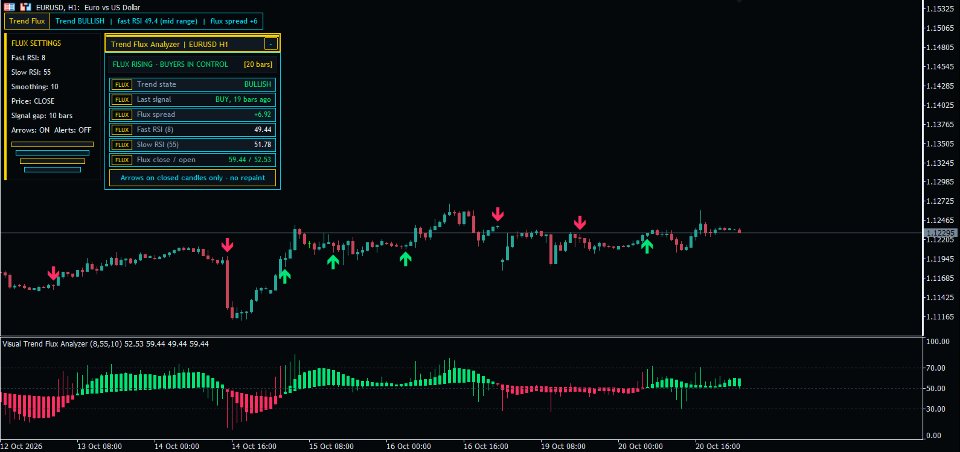Screen dimensions: 960x452
Task: Click the 'FLUX SETTINGS' heading
Action: click(x=36, y=43)
